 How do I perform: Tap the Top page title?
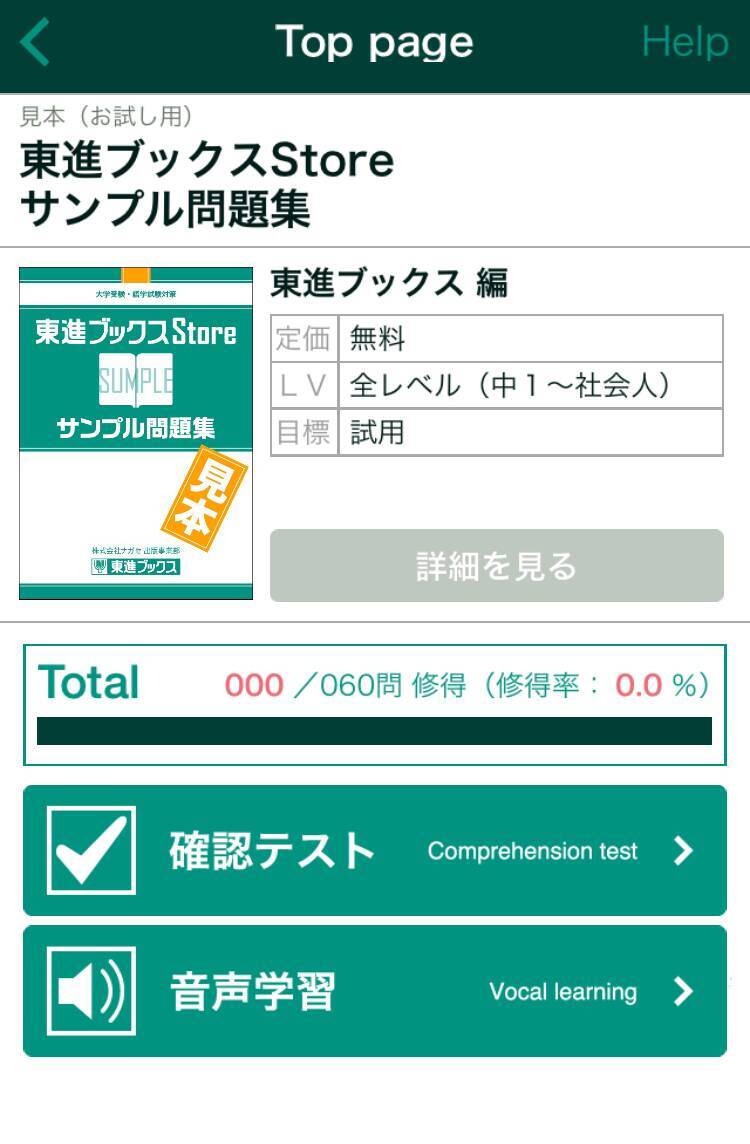374,43
